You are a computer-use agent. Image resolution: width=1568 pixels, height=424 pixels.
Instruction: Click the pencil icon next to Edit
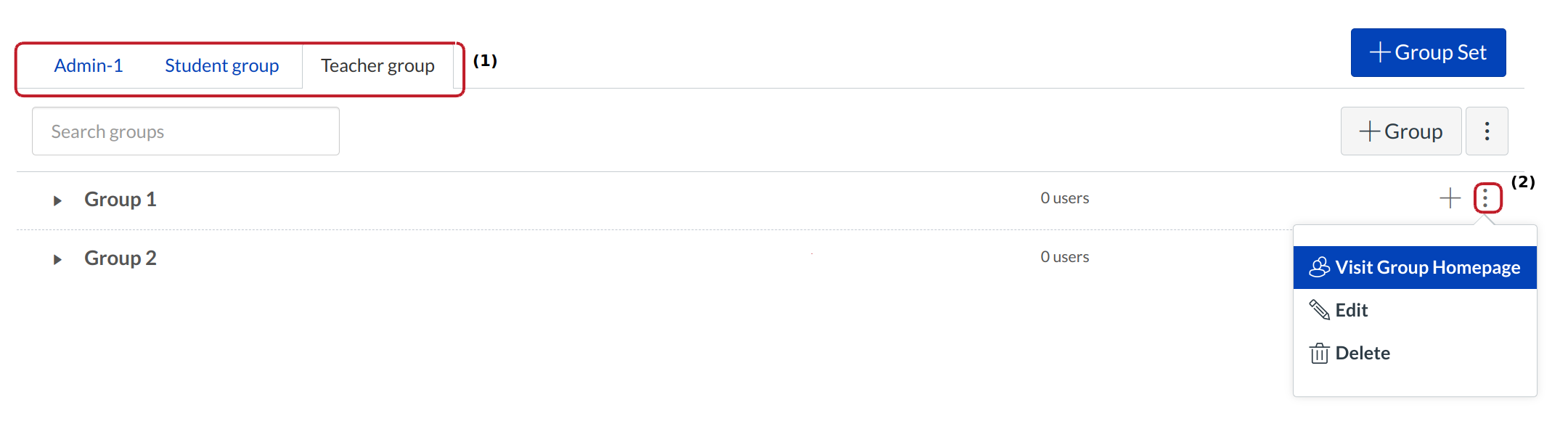[1319, 310]
